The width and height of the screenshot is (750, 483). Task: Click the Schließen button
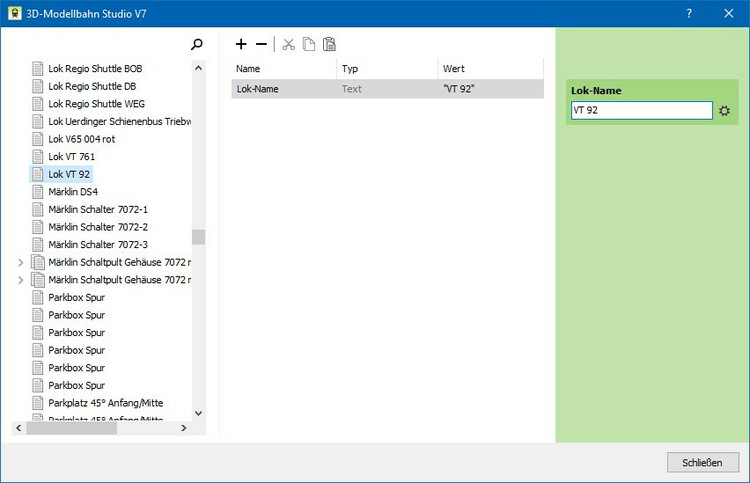[702, 462]
